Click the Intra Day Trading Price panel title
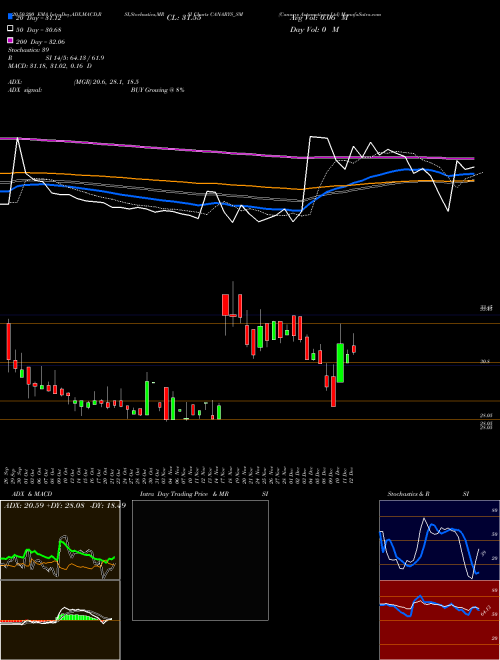Image resolution: width=500 pixels, height=660 pixels. tap(184, 494)
